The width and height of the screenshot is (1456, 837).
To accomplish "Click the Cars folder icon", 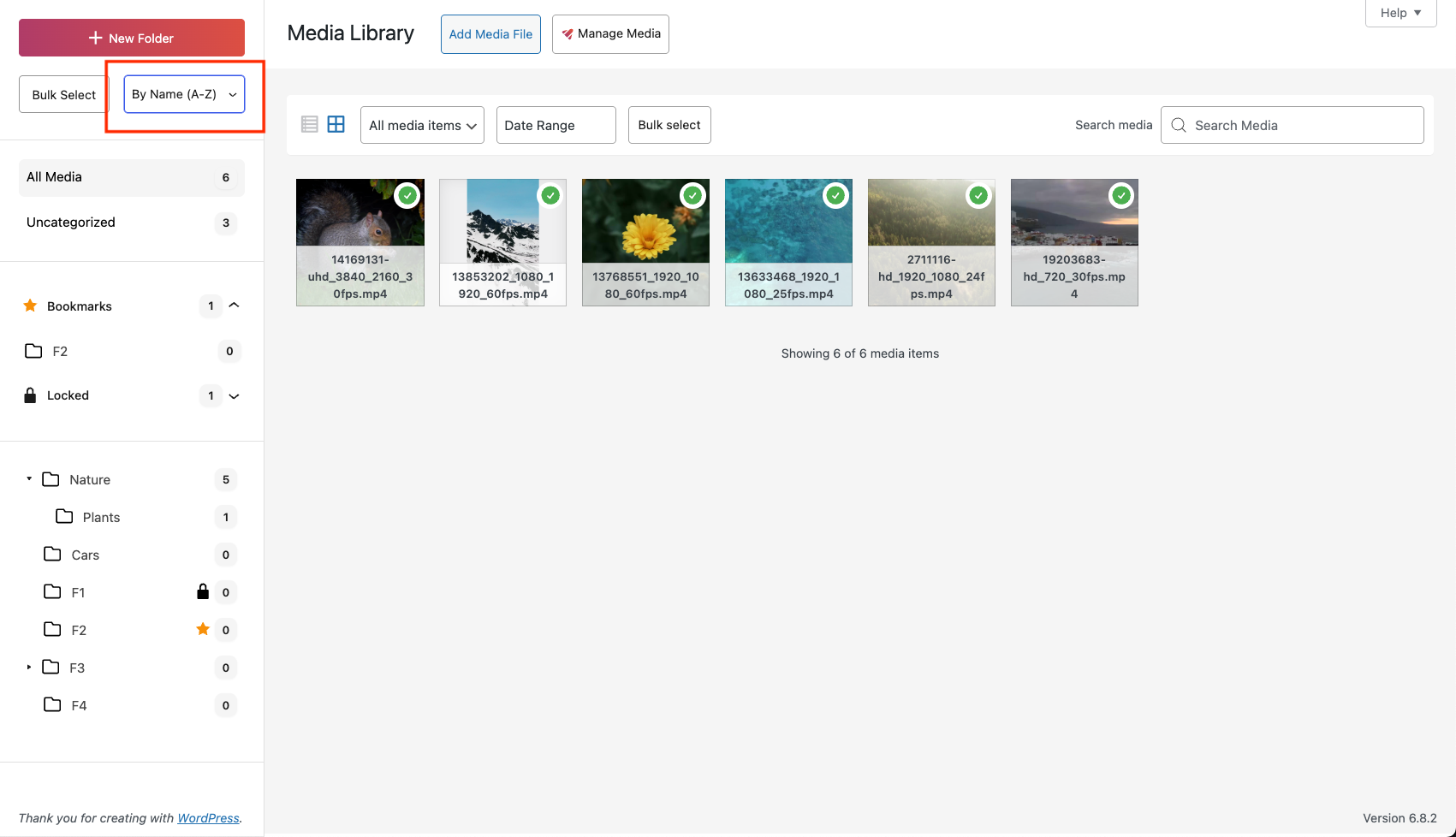I will tap(52, 554).
